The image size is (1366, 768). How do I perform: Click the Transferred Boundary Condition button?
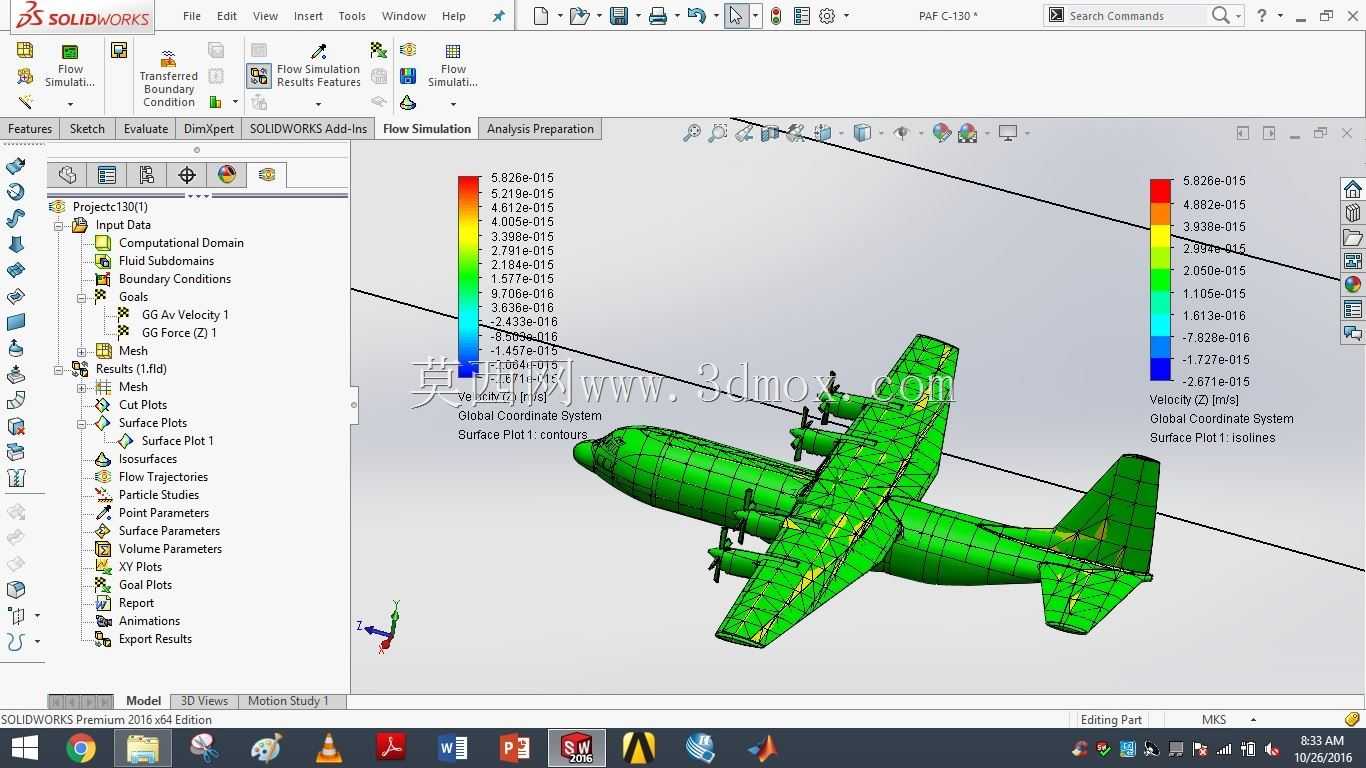pos(168,78)
